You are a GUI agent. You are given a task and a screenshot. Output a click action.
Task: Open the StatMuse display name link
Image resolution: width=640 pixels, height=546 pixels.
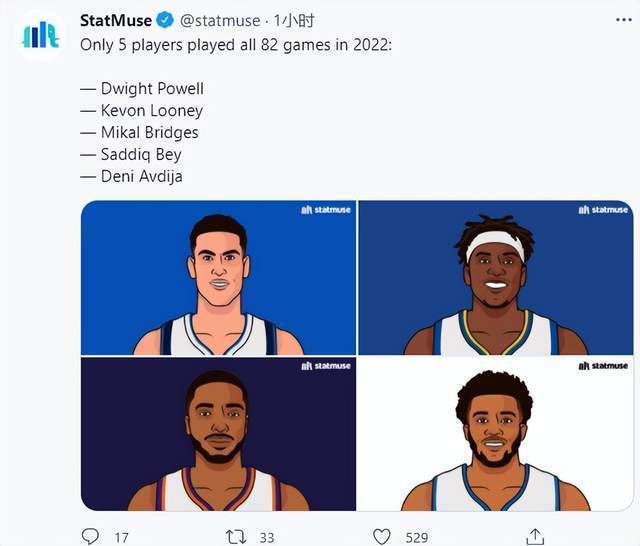116,20
